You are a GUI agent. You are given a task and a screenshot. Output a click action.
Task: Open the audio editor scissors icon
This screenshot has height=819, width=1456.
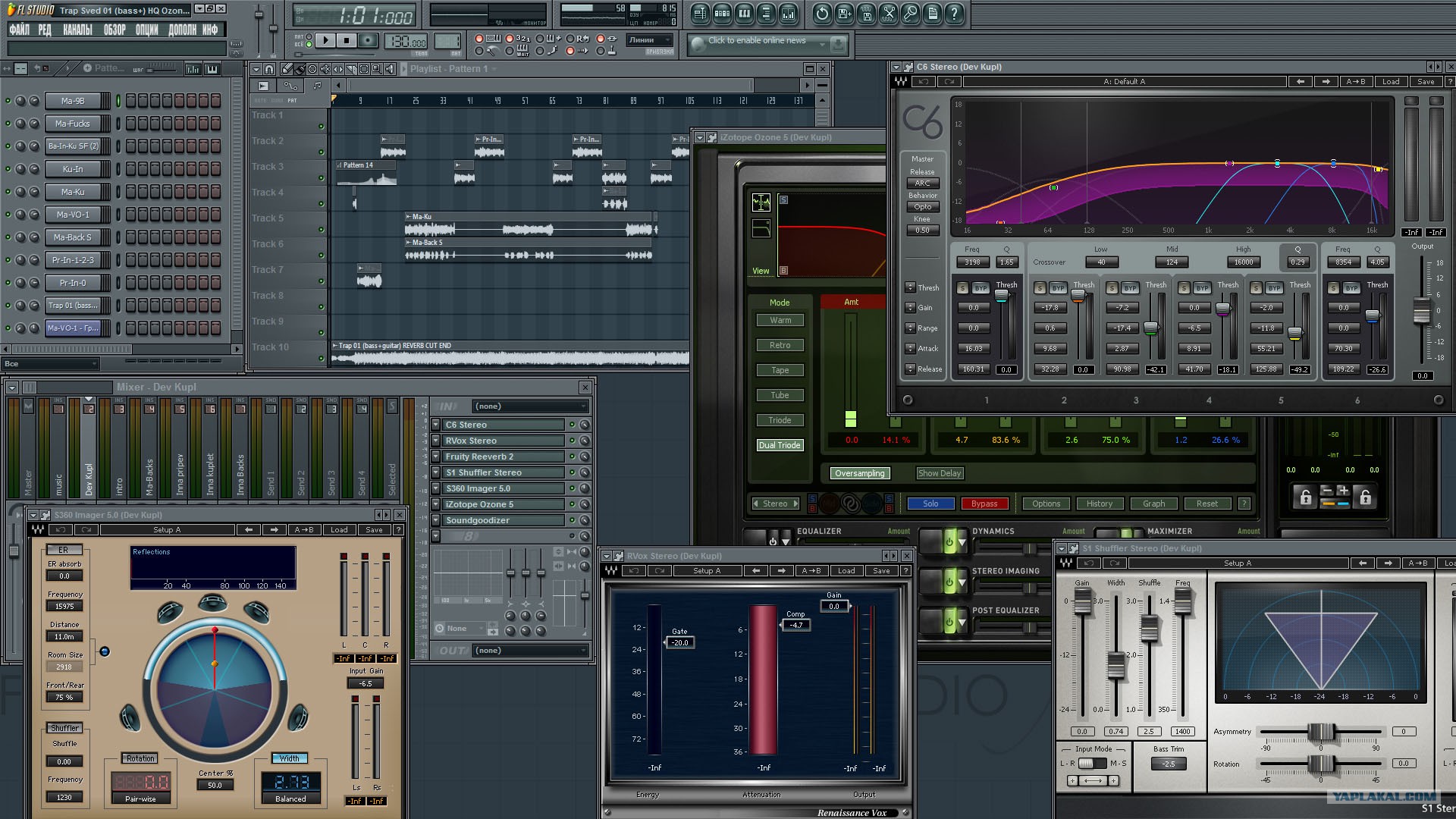[888, 13]
